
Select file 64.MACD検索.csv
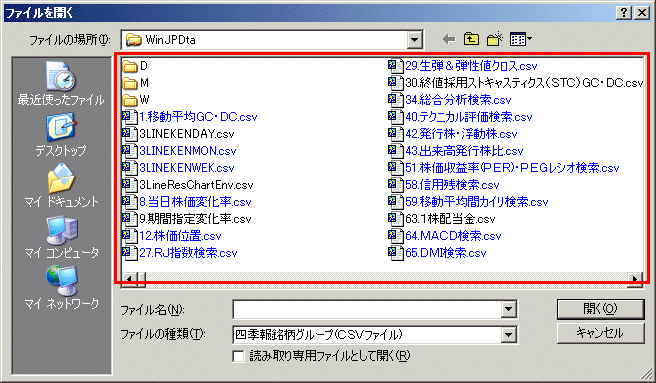coord(453,236)
